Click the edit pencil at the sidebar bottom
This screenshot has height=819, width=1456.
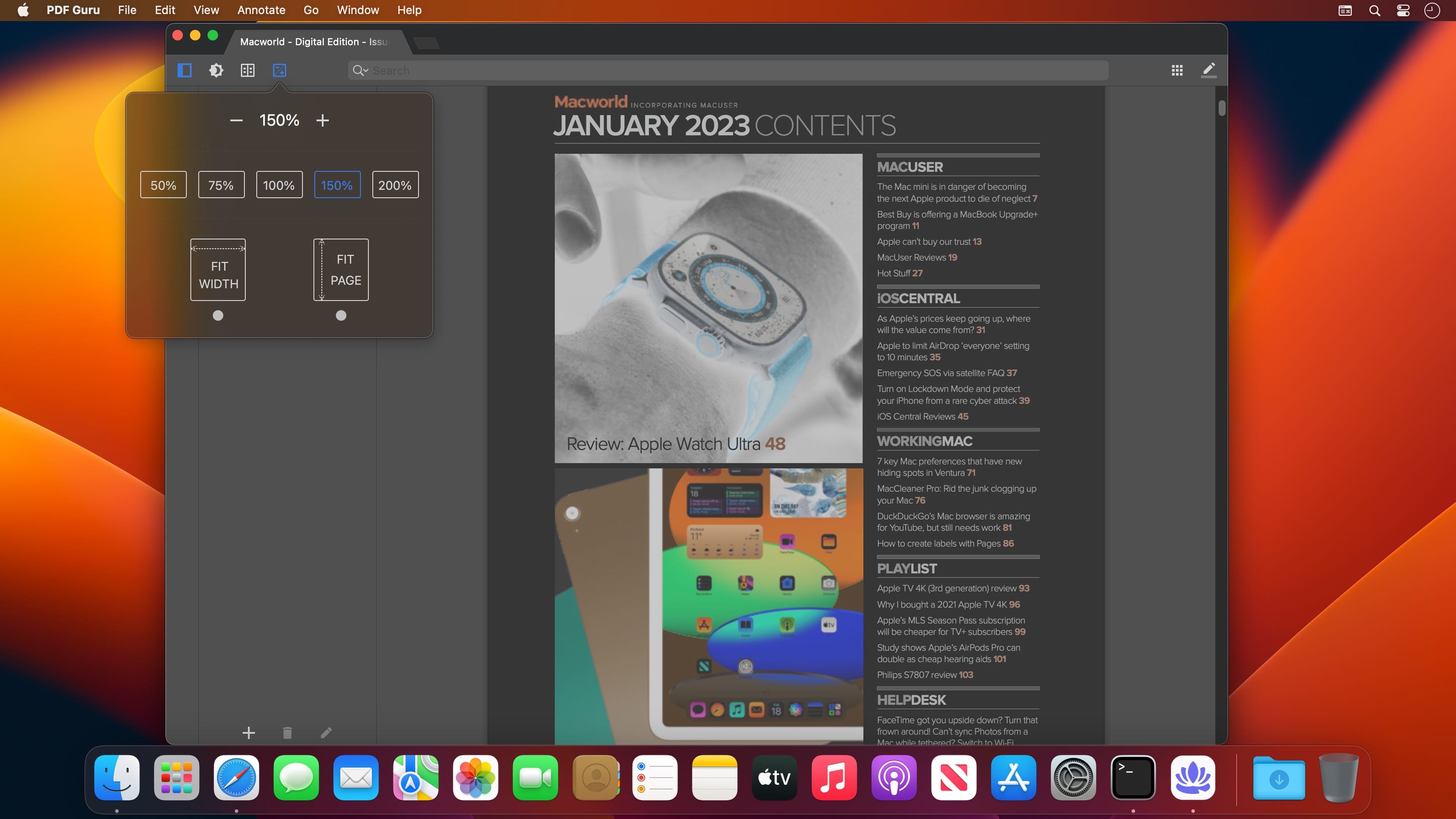(x=326, y=732)
